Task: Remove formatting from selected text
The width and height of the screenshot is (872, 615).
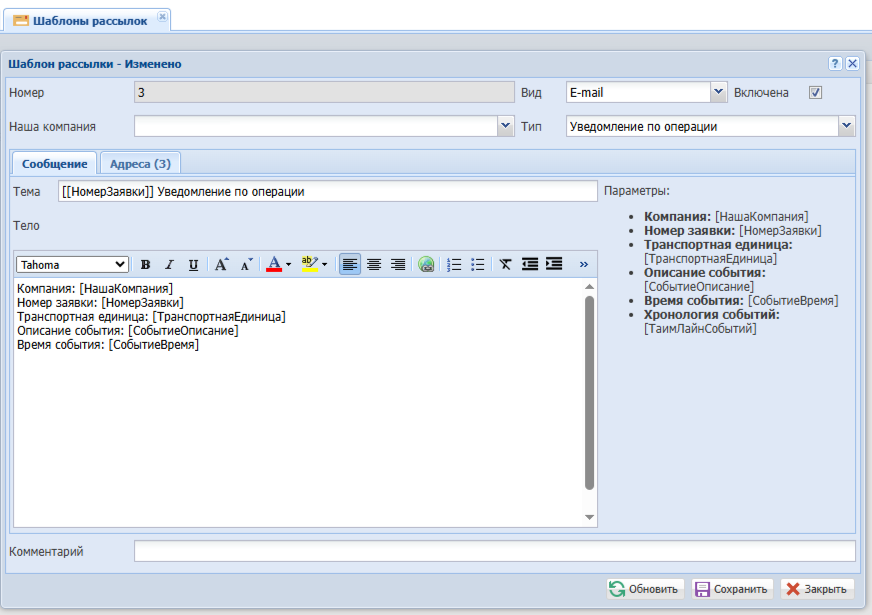Action: (x=506, y=265)
